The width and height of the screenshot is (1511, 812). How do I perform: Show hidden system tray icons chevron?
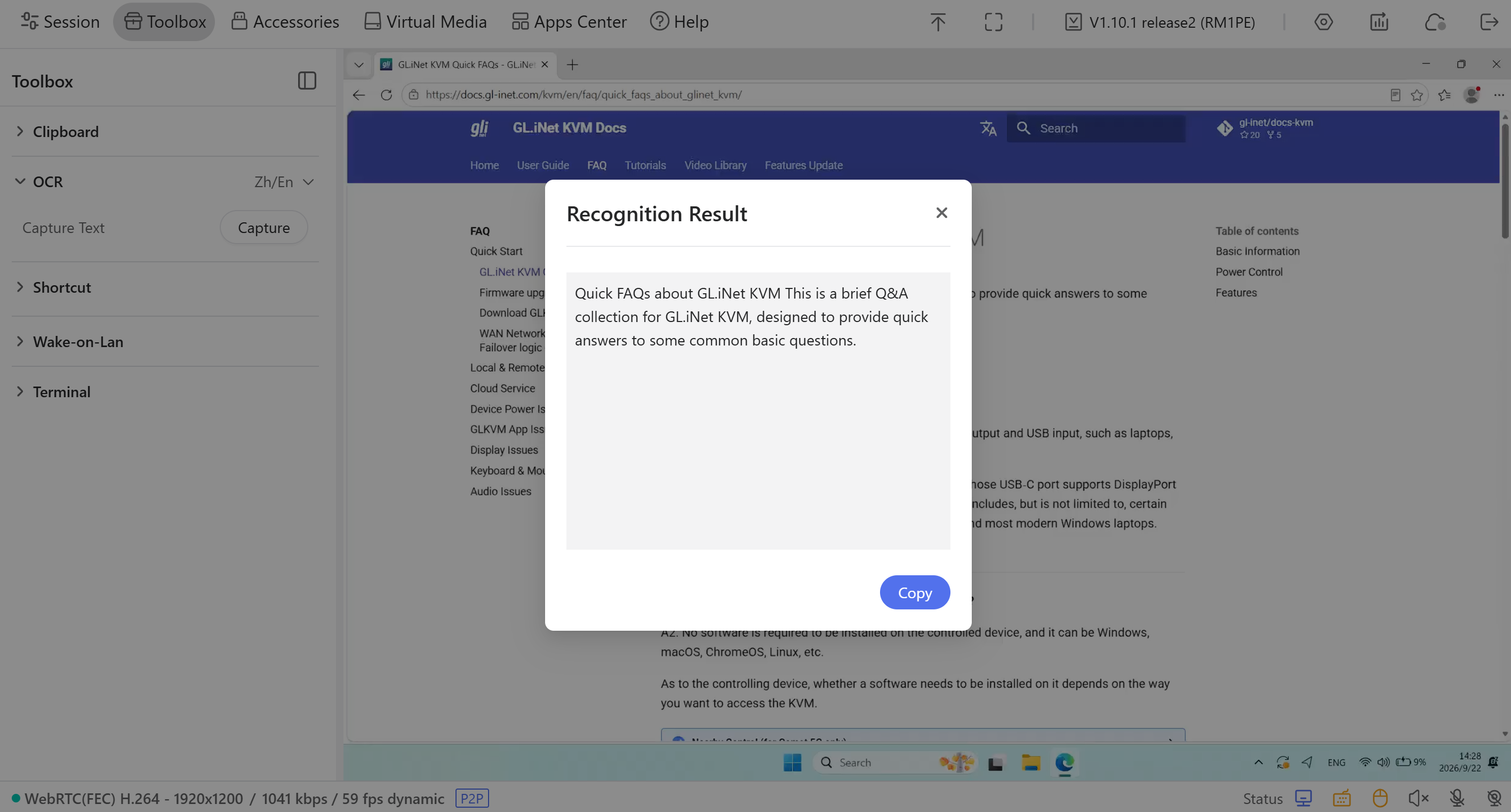[x=1258, y=762]
